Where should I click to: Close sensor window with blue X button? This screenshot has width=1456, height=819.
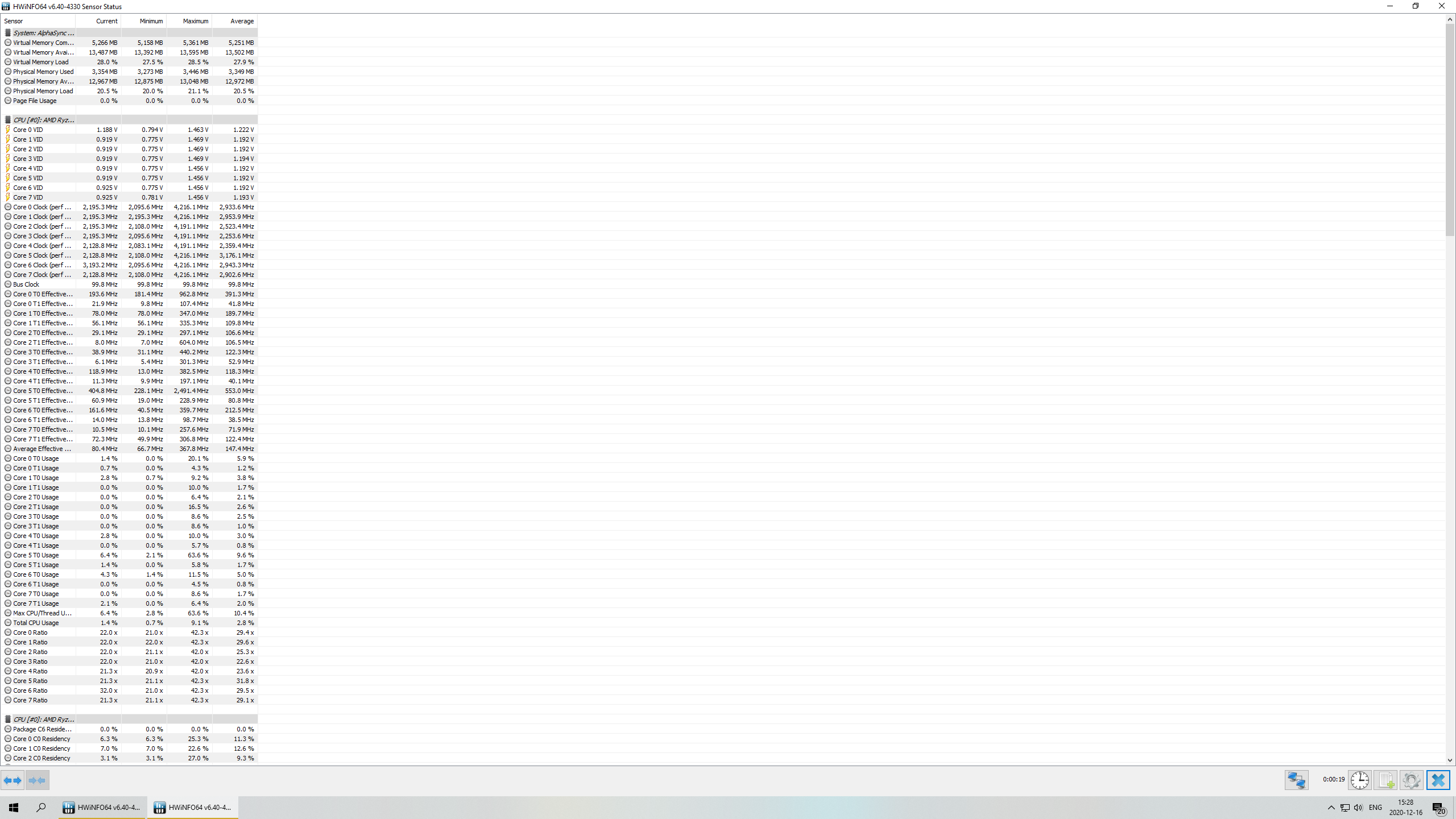[1438, 780]
